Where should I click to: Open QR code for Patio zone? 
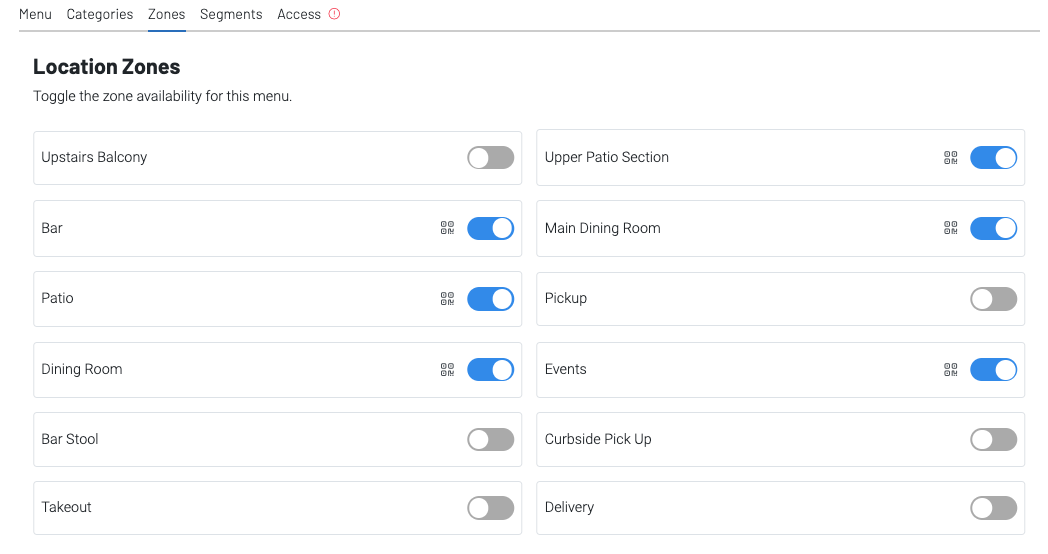point(447,298)
